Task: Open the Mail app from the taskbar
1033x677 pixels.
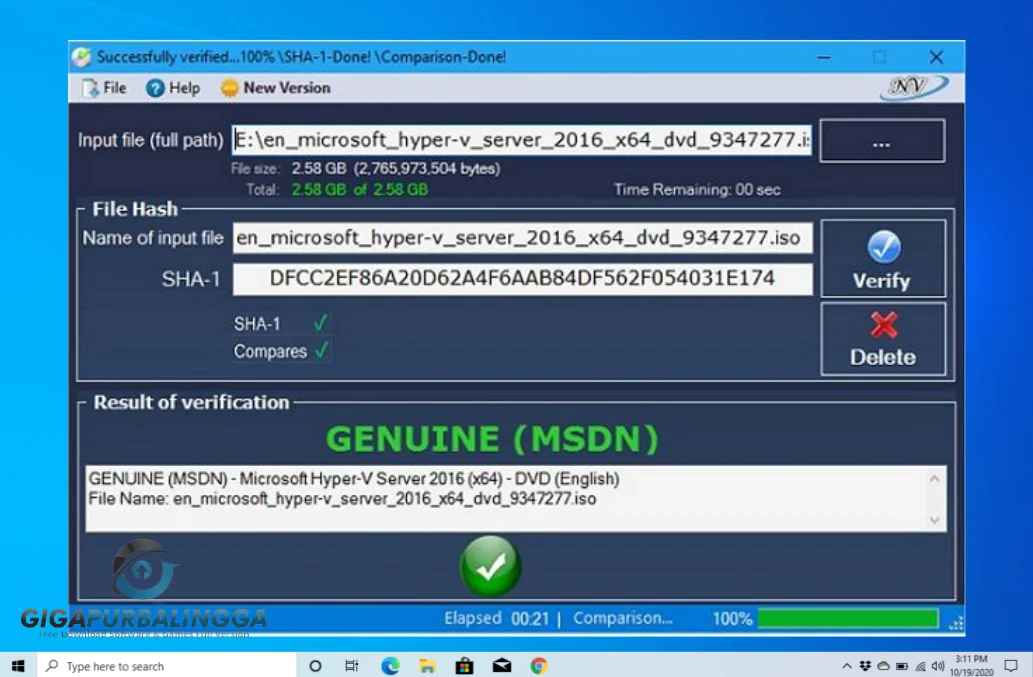Action: click(502, 666)
